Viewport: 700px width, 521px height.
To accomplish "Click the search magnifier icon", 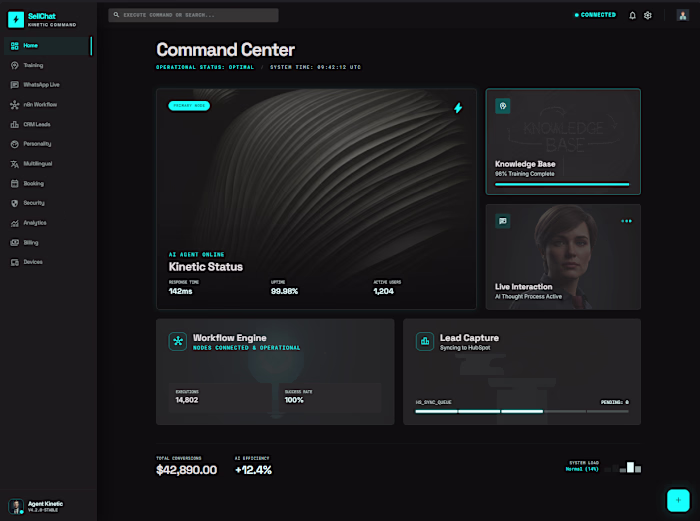I will 116,15.
